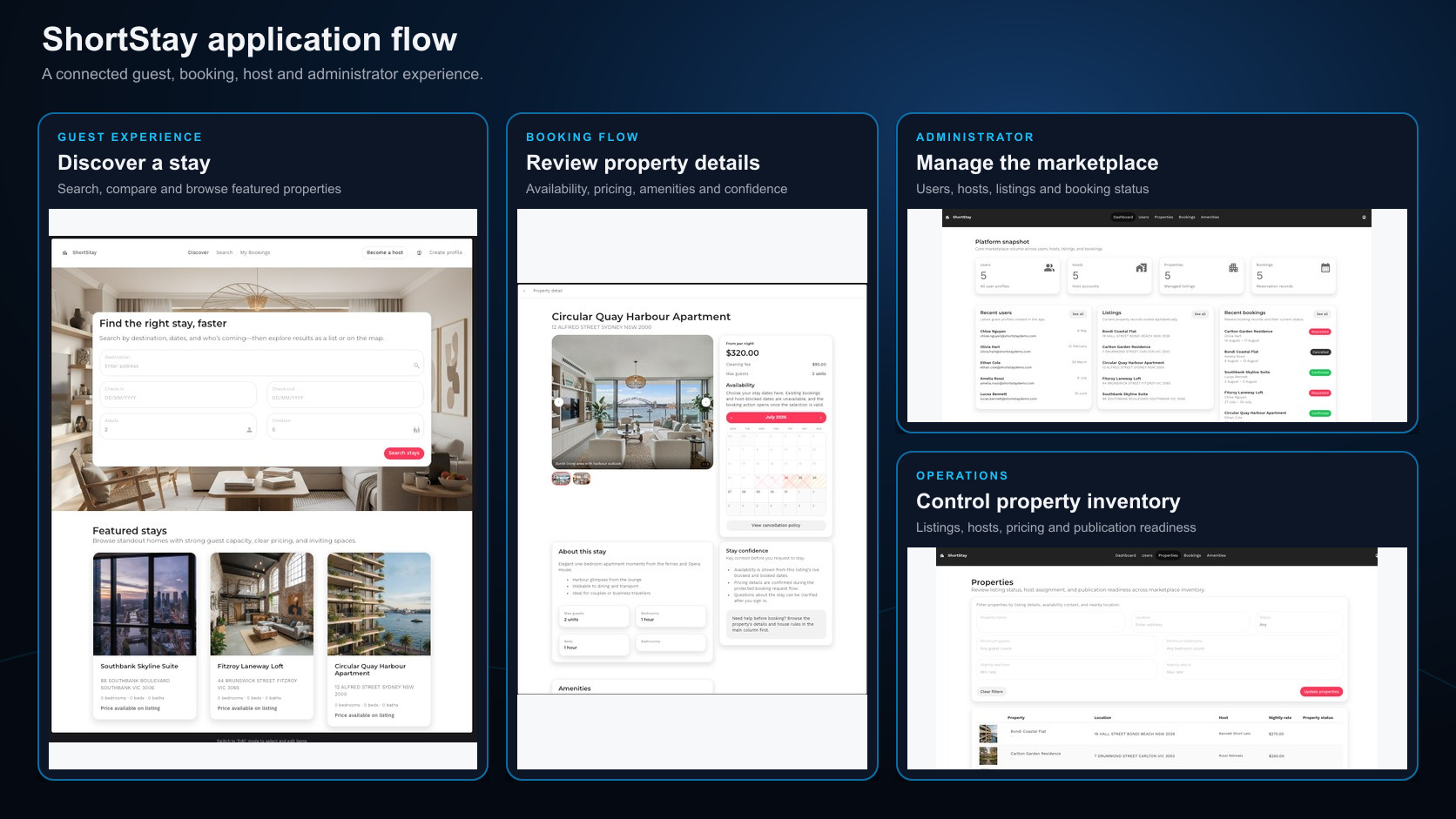
Task: Click Bondi Coastal Flat in the Listings panel
Action: click(1120, 331)
